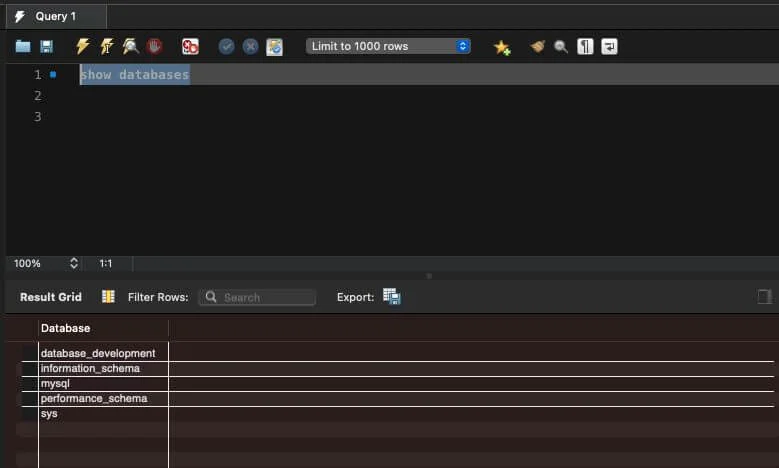Toggle auto-commit mode
Image resolution: width=779 pixels, height=468 pixels.
(274, 47)
